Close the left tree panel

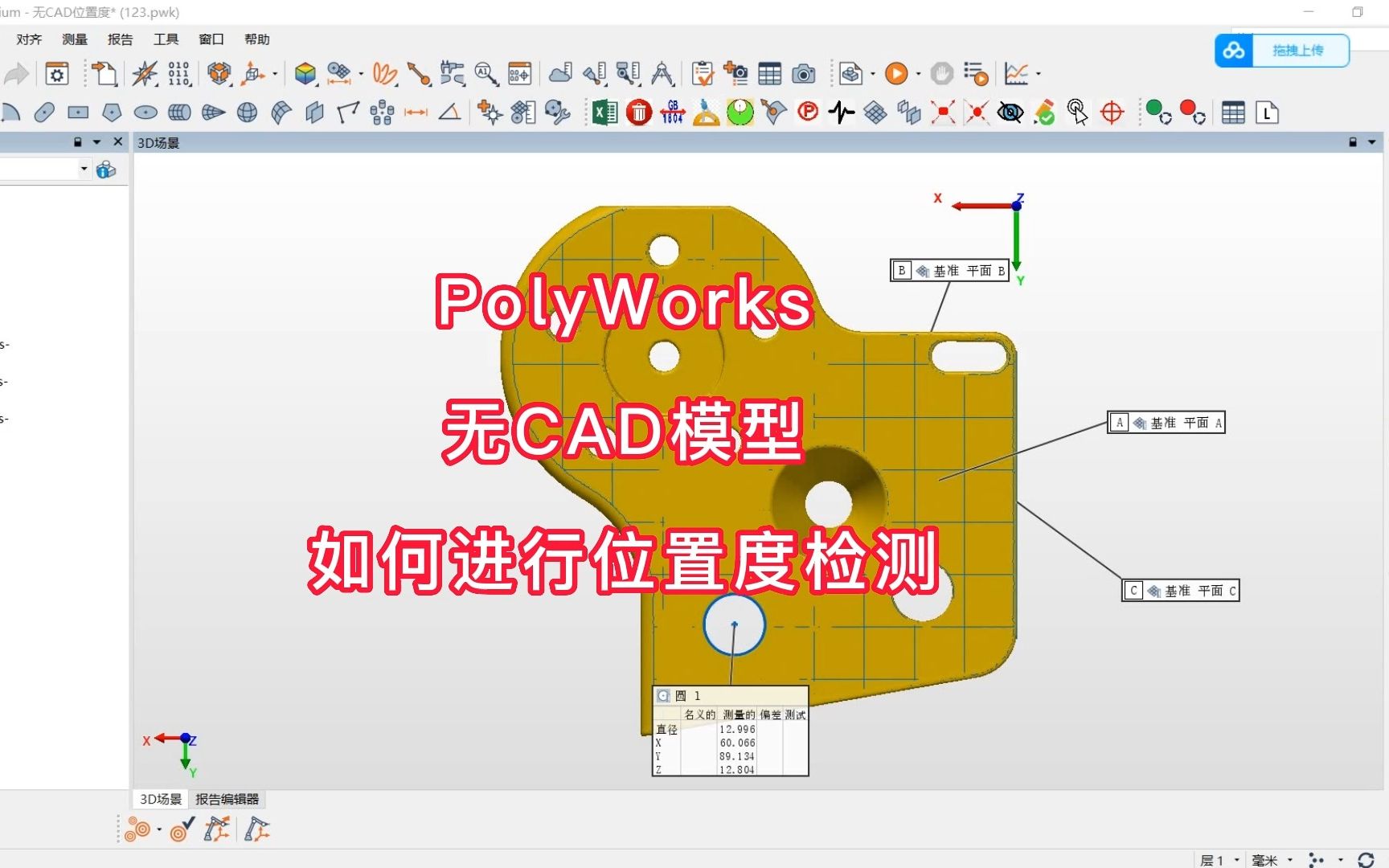click(x=118, y=141)
